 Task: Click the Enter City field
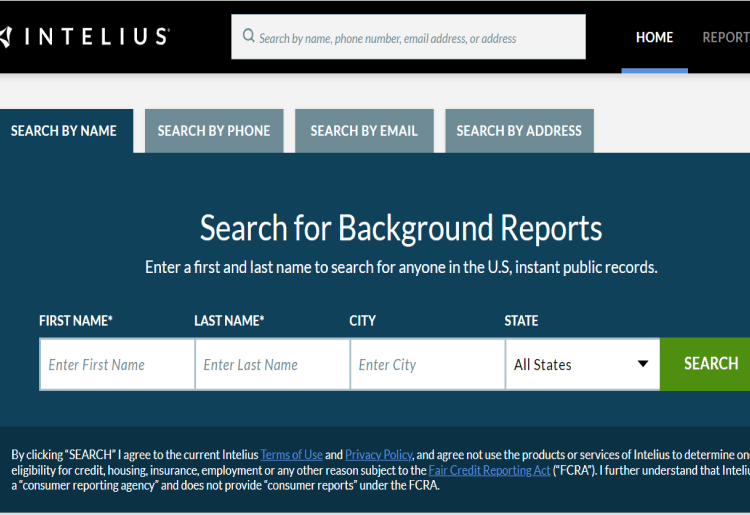point(428,364)
